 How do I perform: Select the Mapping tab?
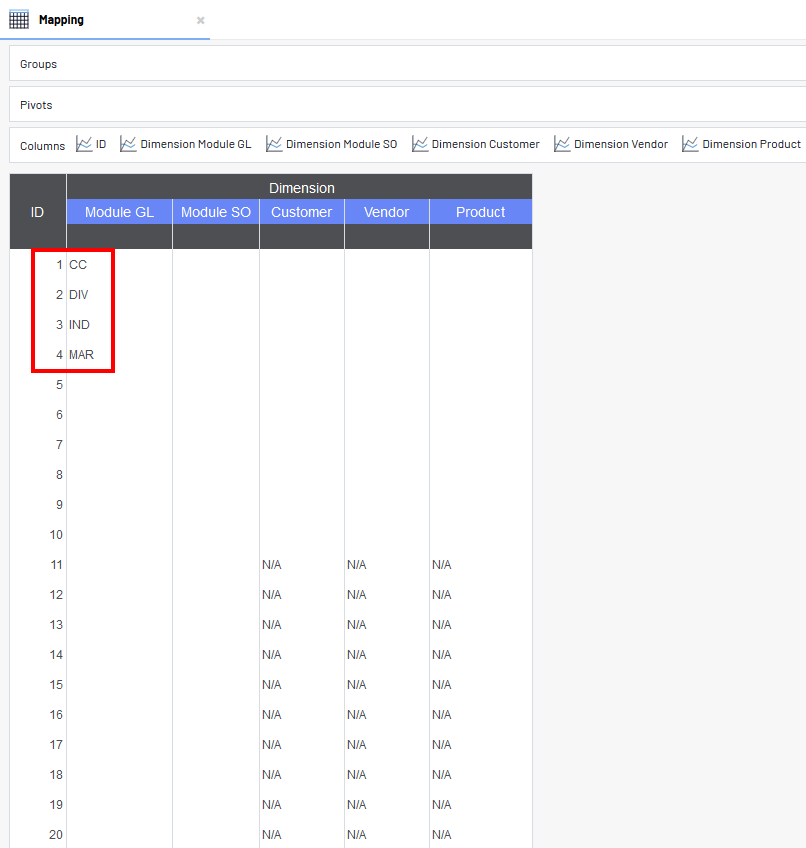(62, 20)
